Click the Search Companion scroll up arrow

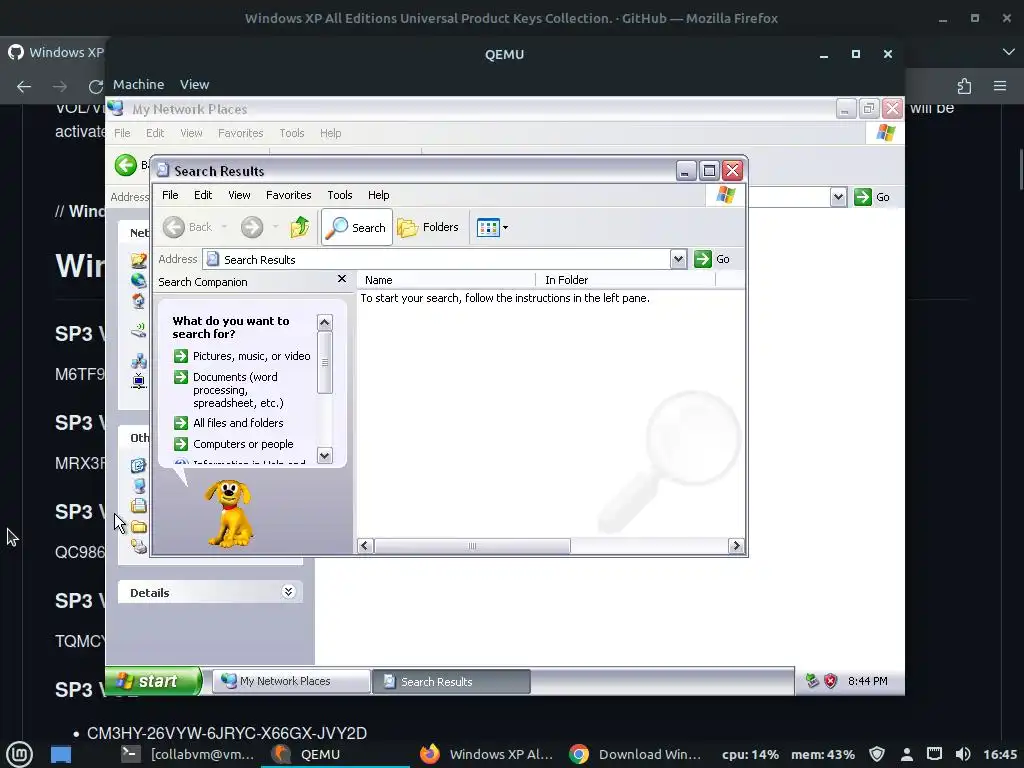[325, 323]
